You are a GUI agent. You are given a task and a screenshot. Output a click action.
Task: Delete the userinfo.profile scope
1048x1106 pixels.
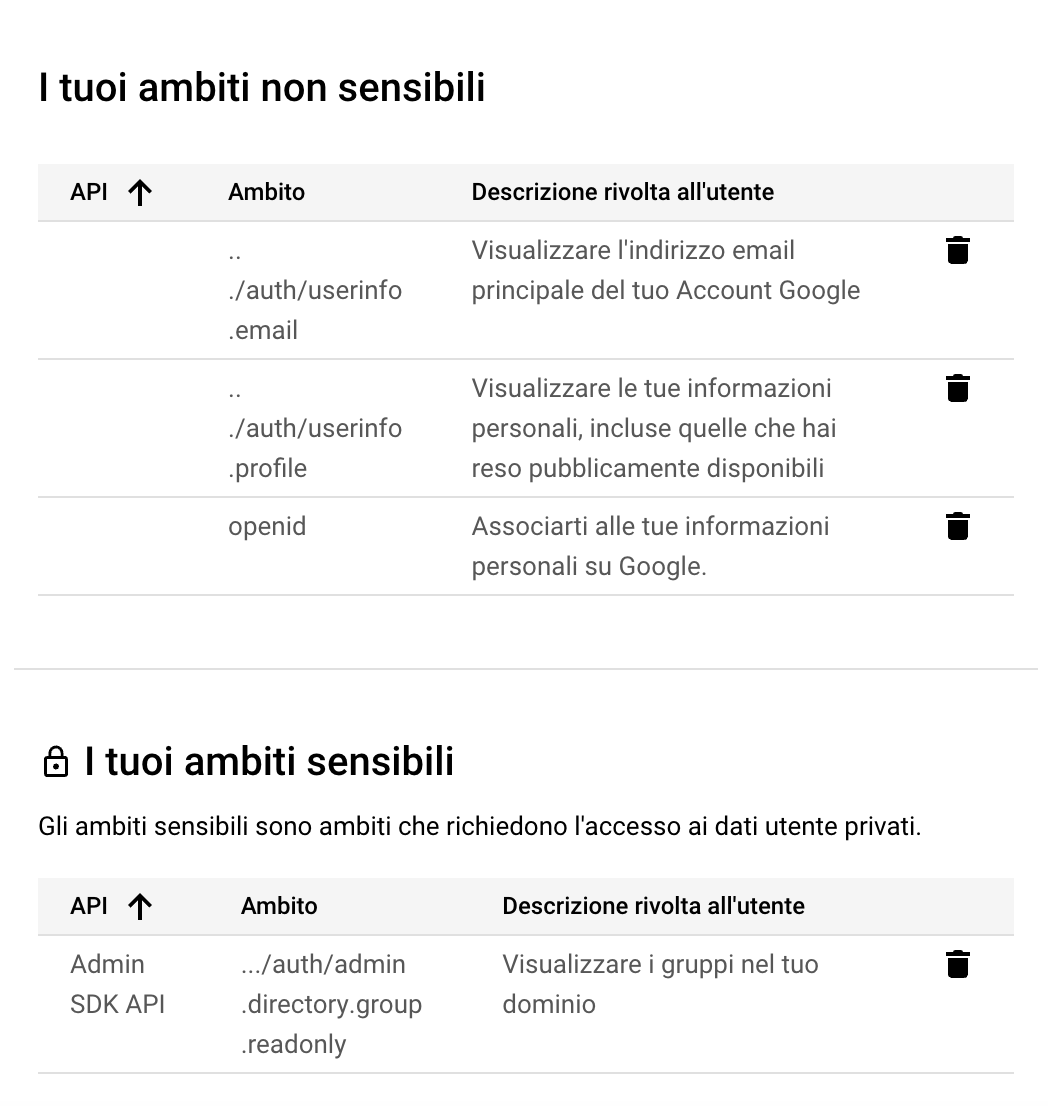pyautogui.click(x=957, y=388)
